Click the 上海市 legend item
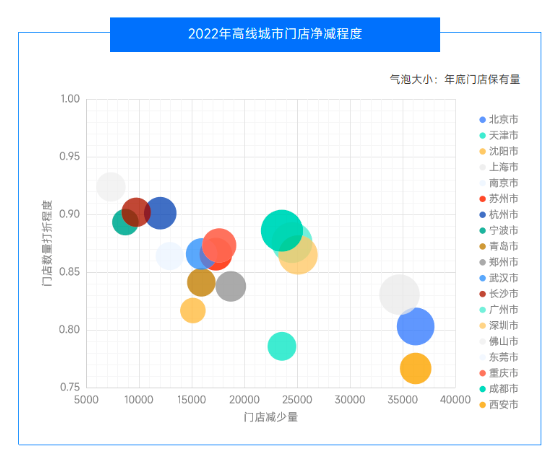 (x=499, y=167)
